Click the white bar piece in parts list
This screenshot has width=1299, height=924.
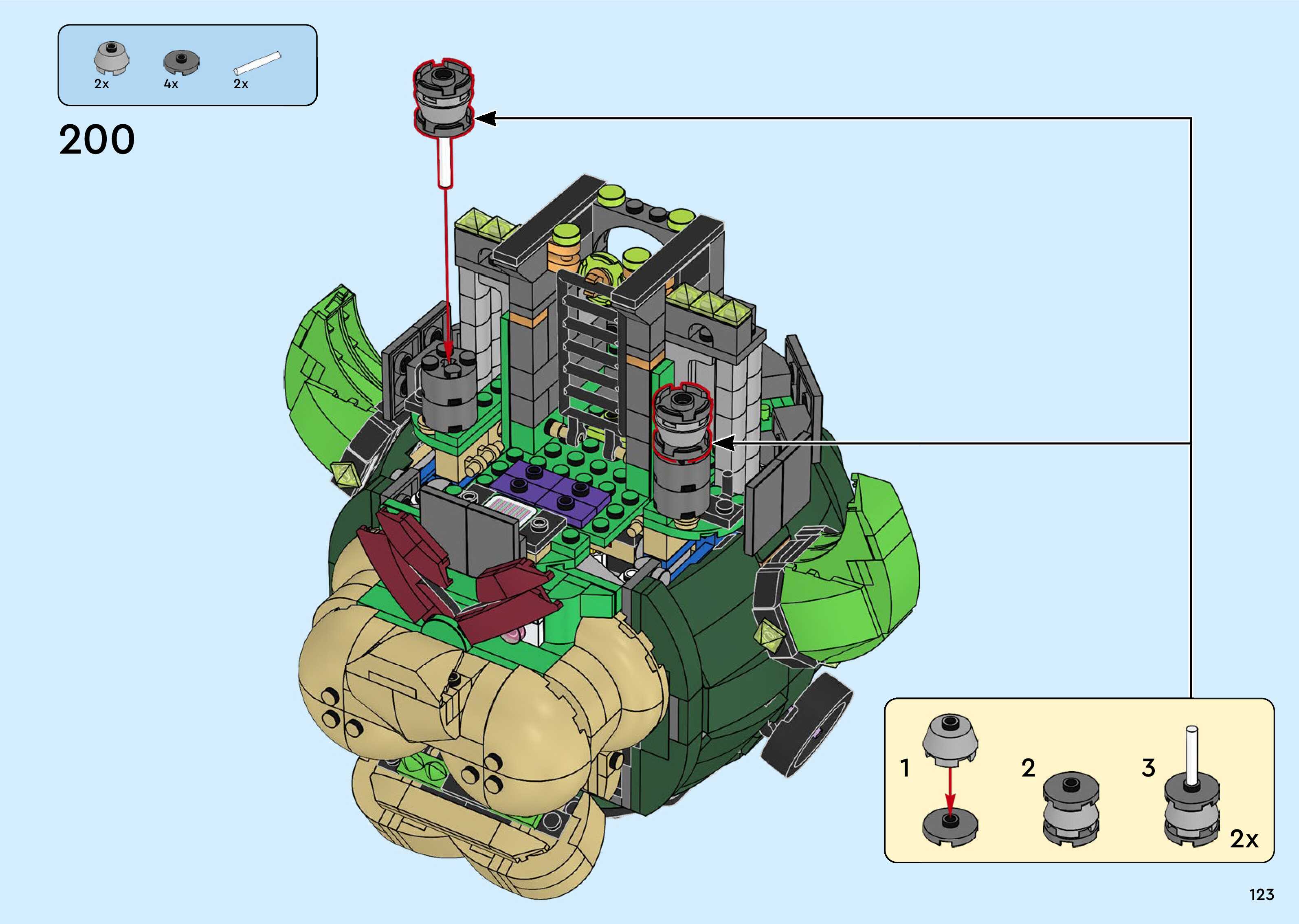pyautogui.click(x=257, y=63)
